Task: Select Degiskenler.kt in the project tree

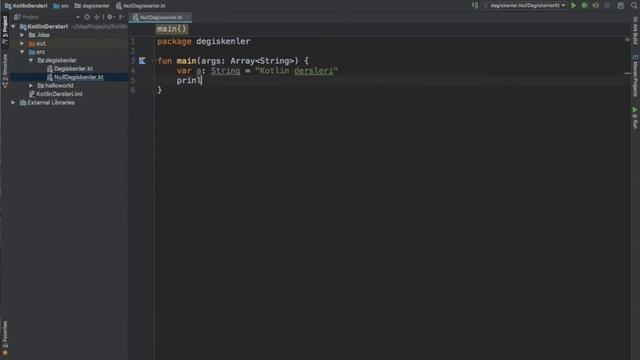Action: click(x=70, y=69)
